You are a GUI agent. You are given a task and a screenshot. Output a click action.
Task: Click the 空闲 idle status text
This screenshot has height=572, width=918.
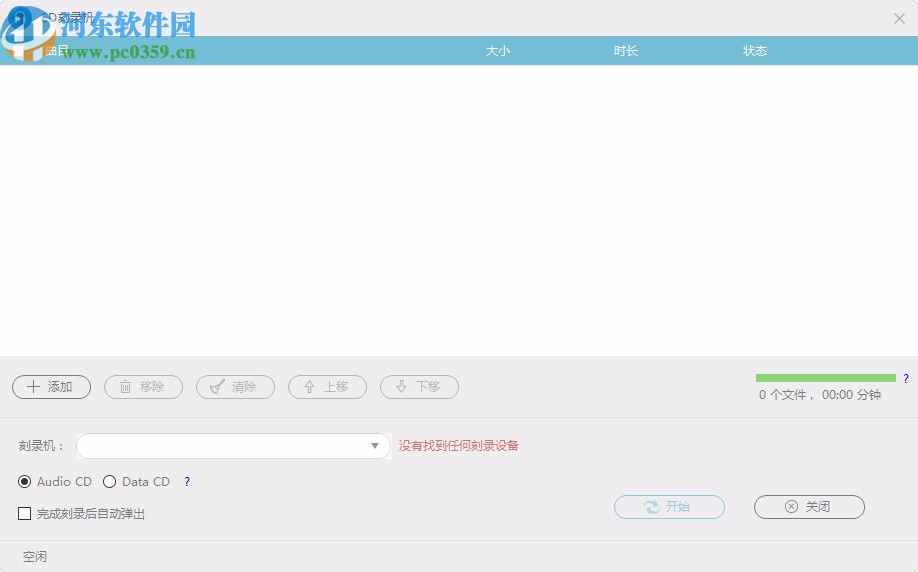[35, 557]
